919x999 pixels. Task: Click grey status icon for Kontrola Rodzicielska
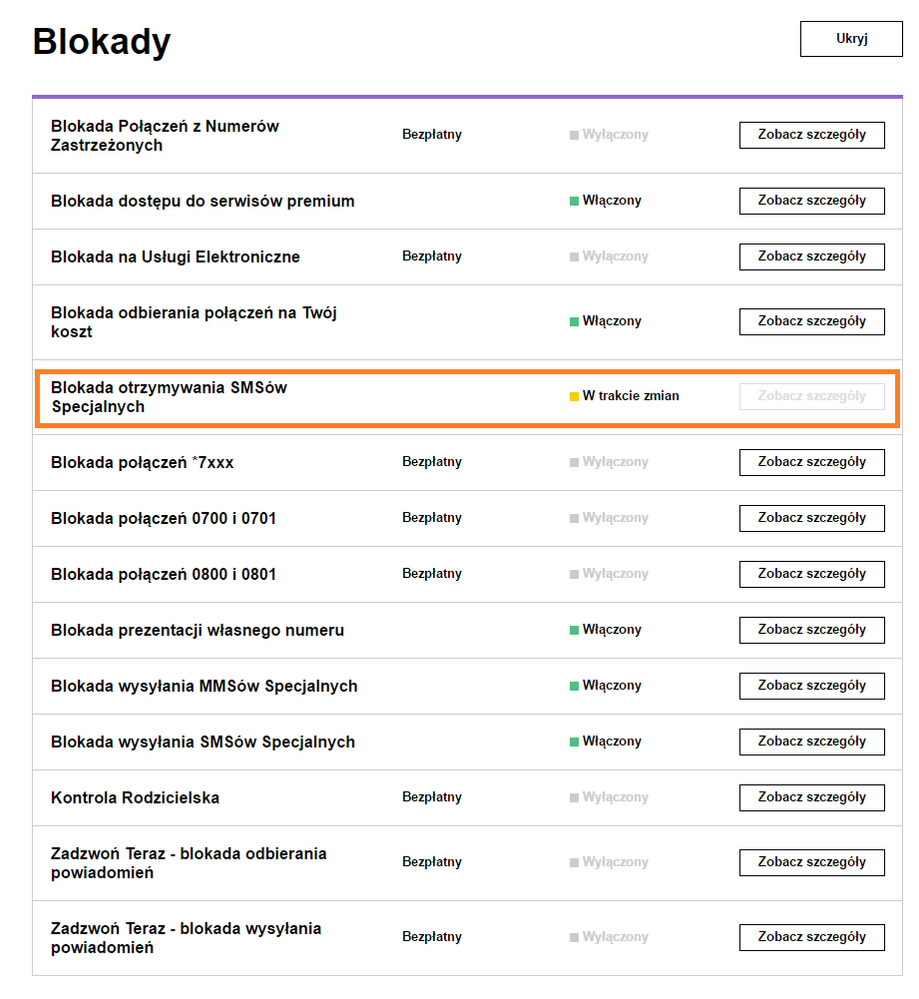[574, 798]
